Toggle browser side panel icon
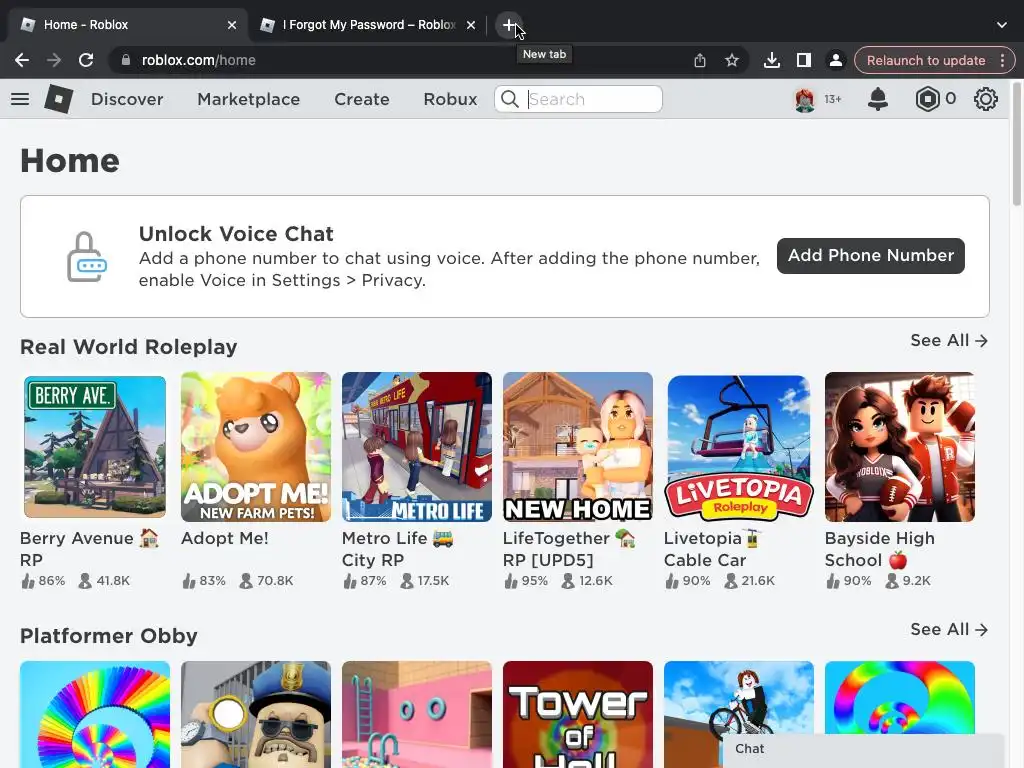The height and width of the screenshot is (768, 1024). [804, 60]
